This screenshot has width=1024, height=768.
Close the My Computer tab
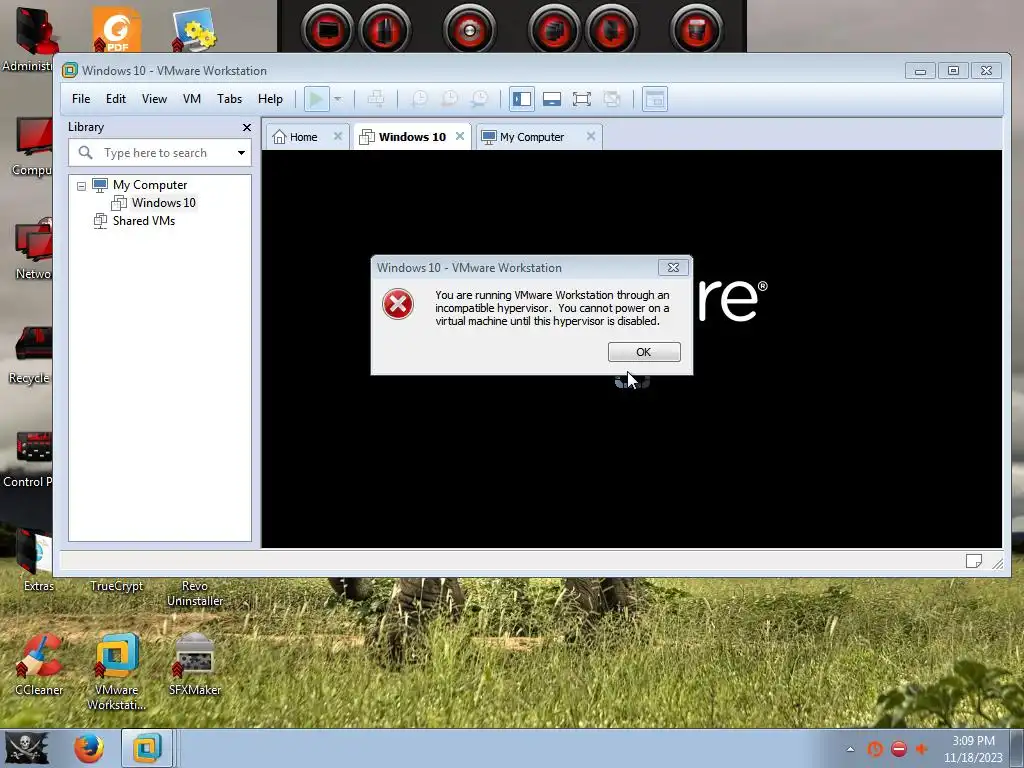pyautogui.click(x=590, y=136)
